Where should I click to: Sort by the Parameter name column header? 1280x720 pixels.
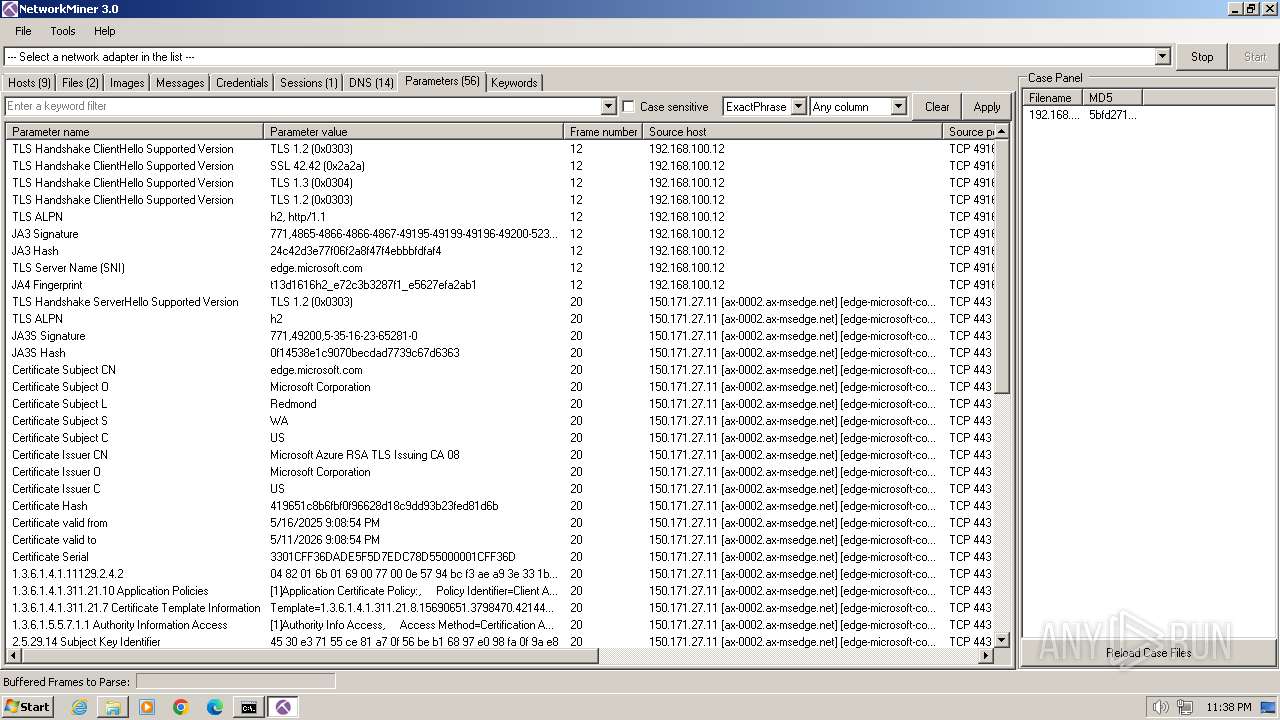[x=135, y=131]
